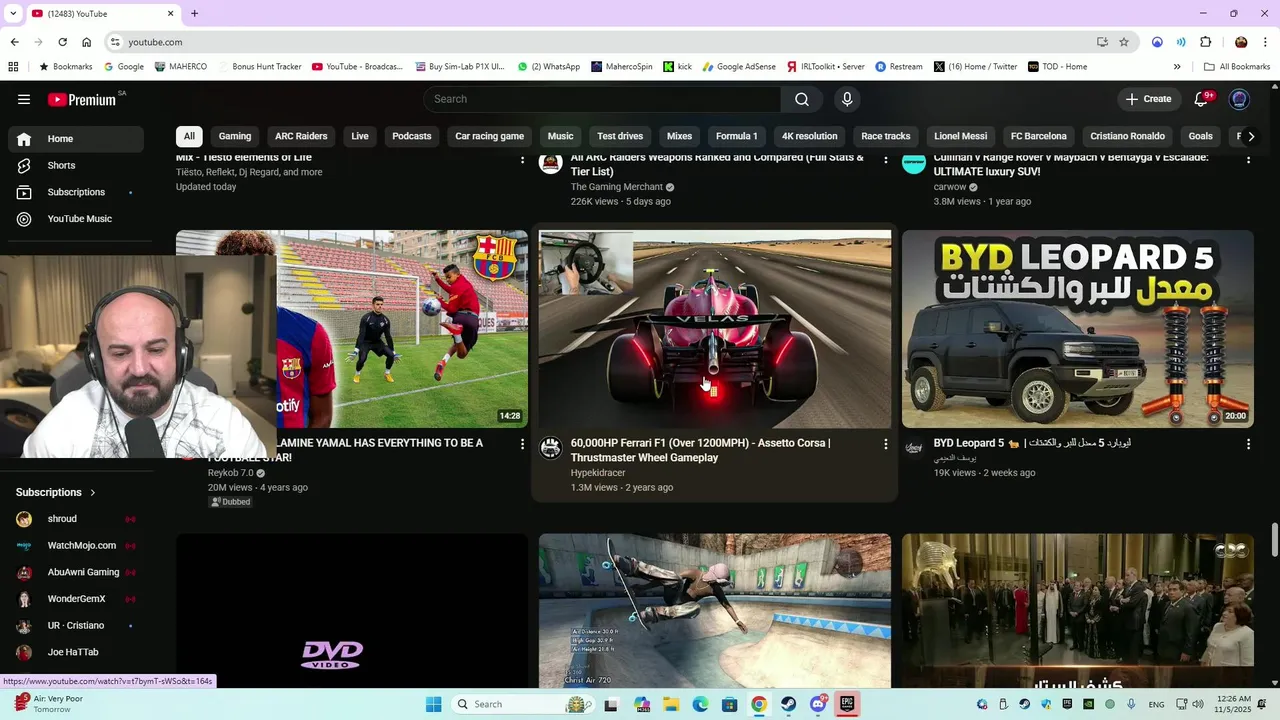View site information for youtube.com

point(115,42)
